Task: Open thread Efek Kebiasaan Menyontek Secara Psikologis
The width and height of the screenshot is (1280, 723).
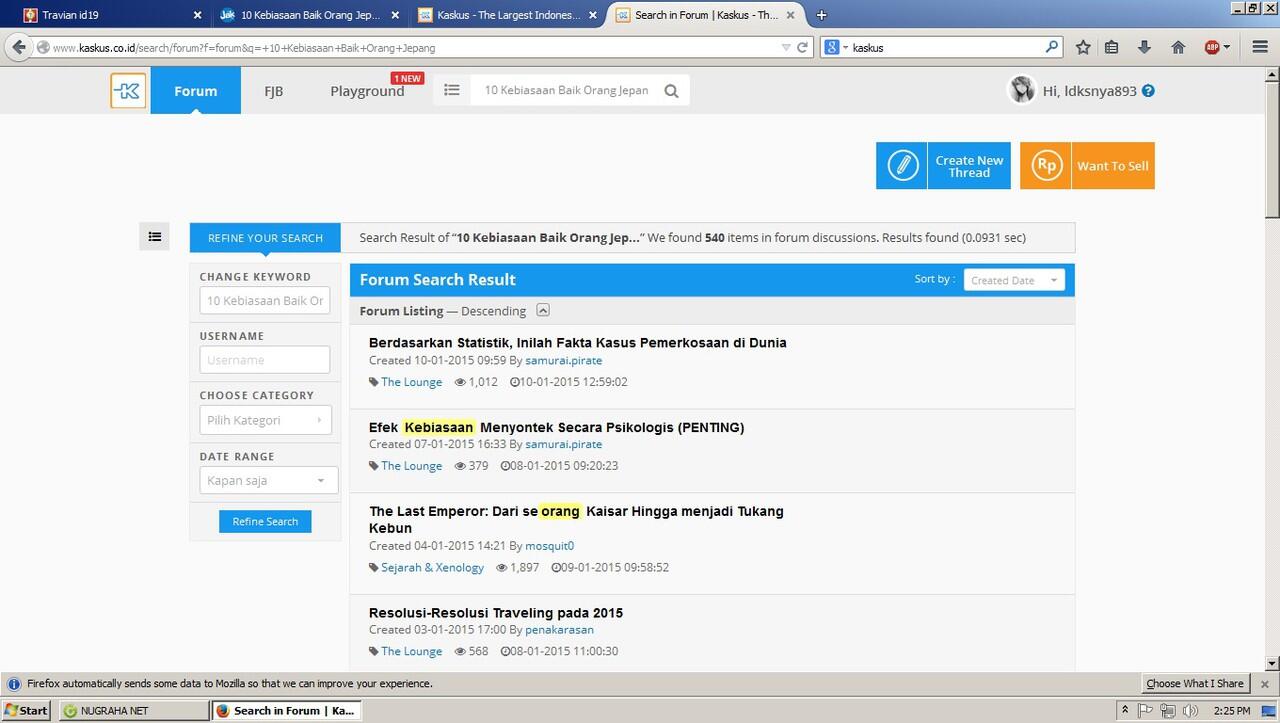Action: point(556,427)
